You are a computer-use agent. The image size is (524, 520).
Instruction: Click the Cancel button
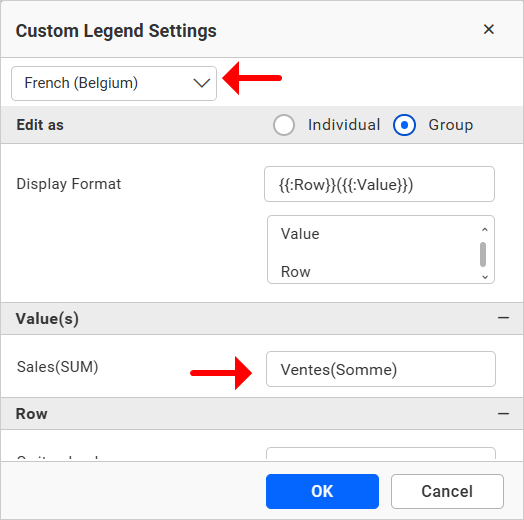pyautogui.click(x=447, y=491)
